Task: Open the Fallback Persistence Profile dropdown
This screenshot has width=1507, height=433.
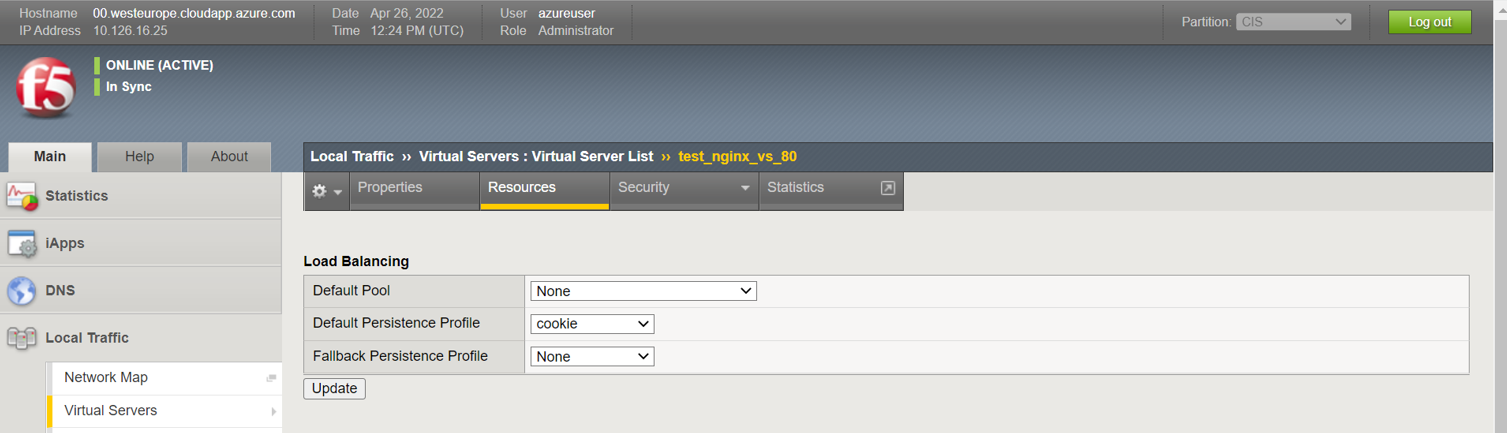Action: coord(592,356)
